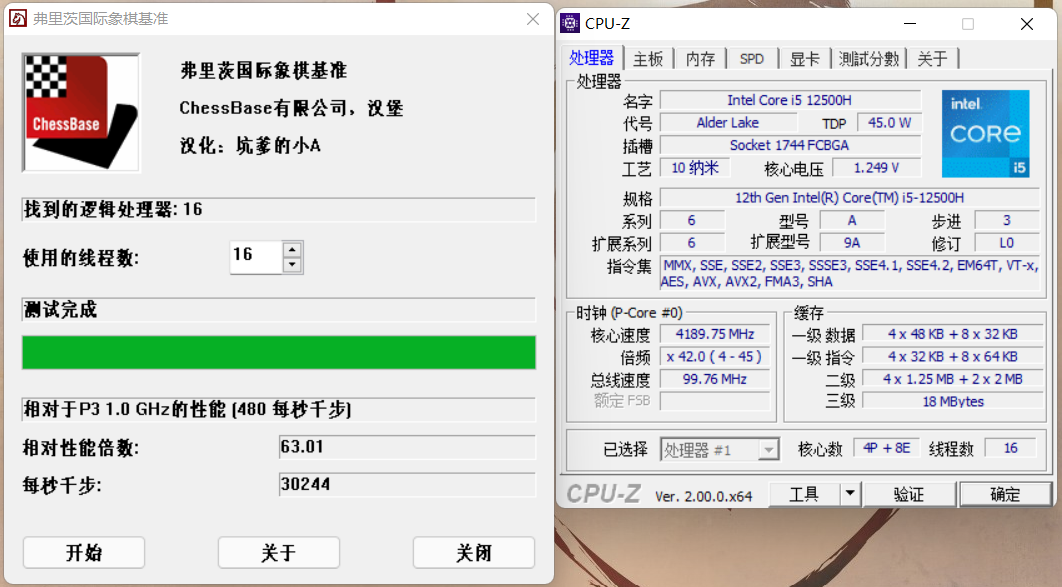
Task: Close the CPU-Z window
Action: (x=1027, y=24)
